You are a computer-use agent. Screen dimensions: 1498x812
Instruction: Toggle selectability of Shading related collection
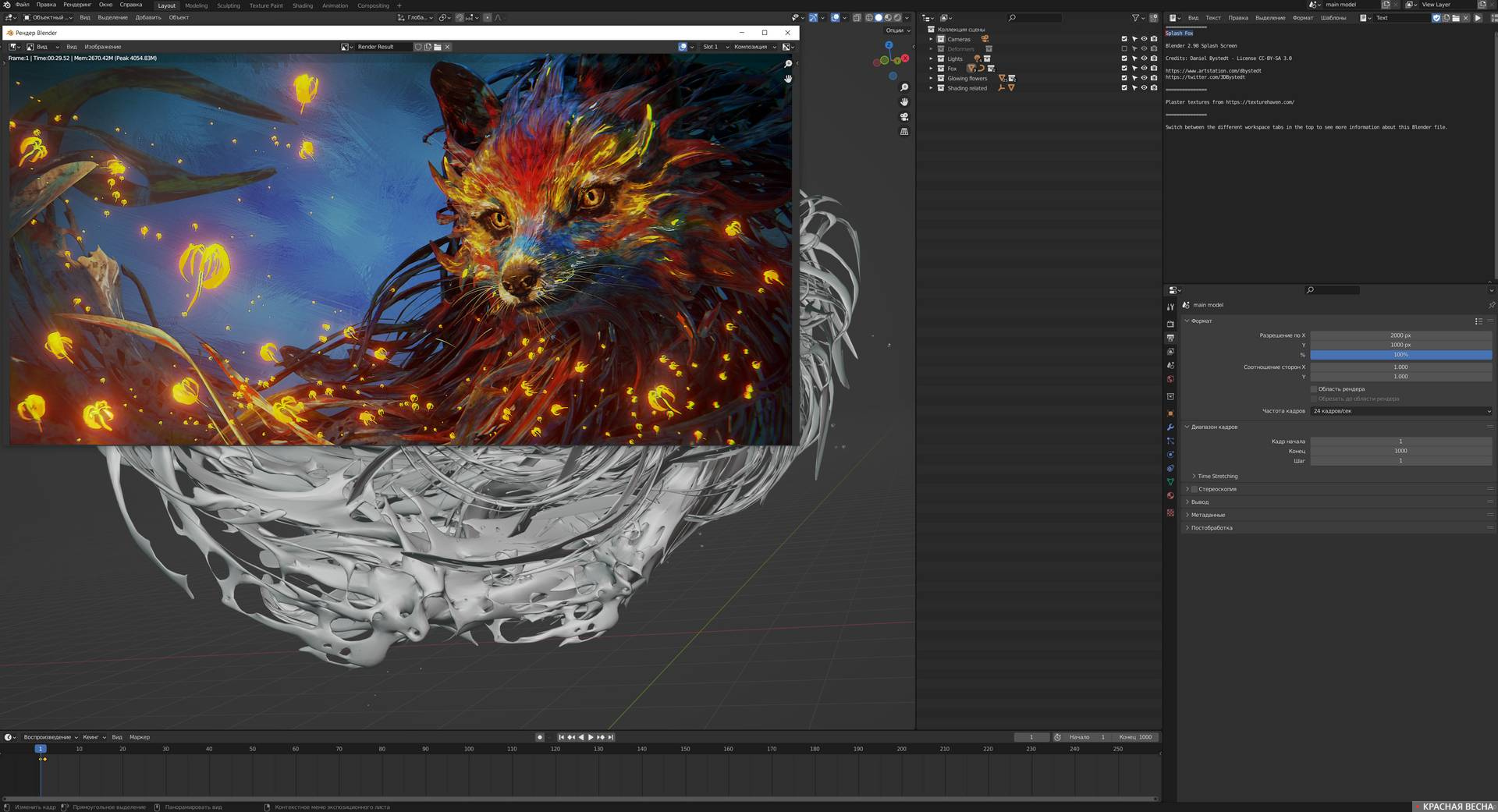click(x=1134, y=88)
